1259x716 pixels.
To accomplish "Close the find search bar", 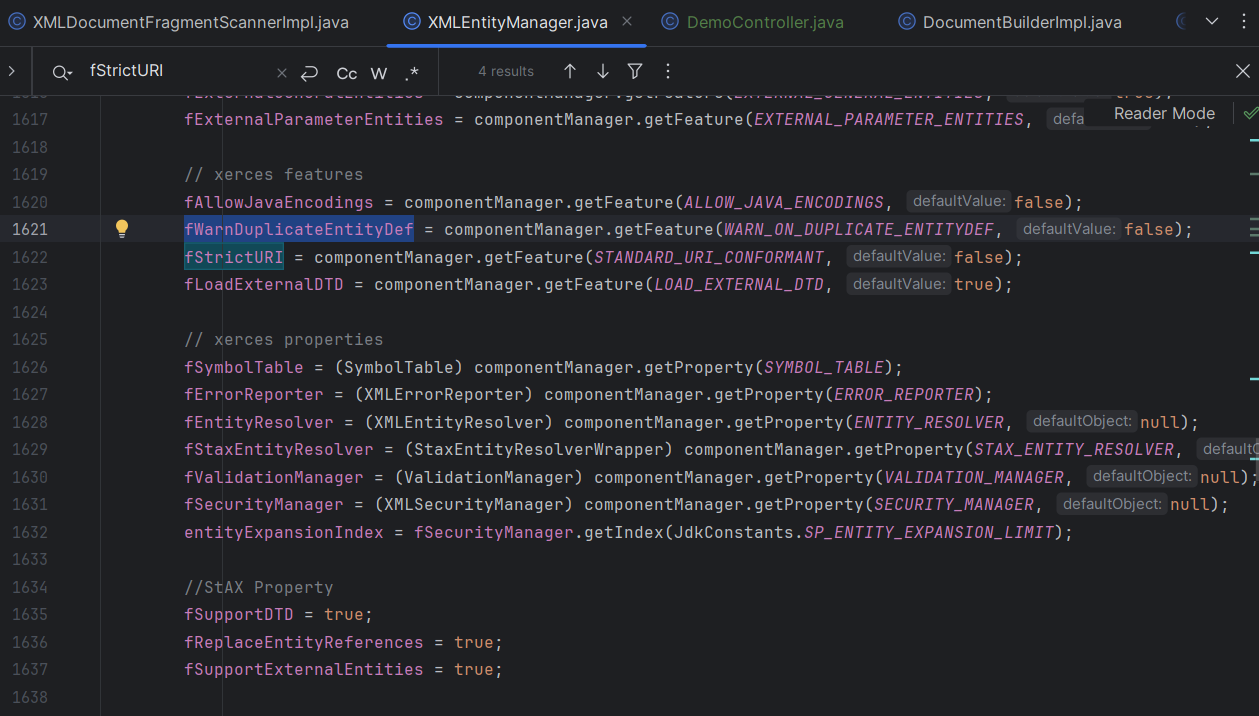I will [x=1242, y=71].
